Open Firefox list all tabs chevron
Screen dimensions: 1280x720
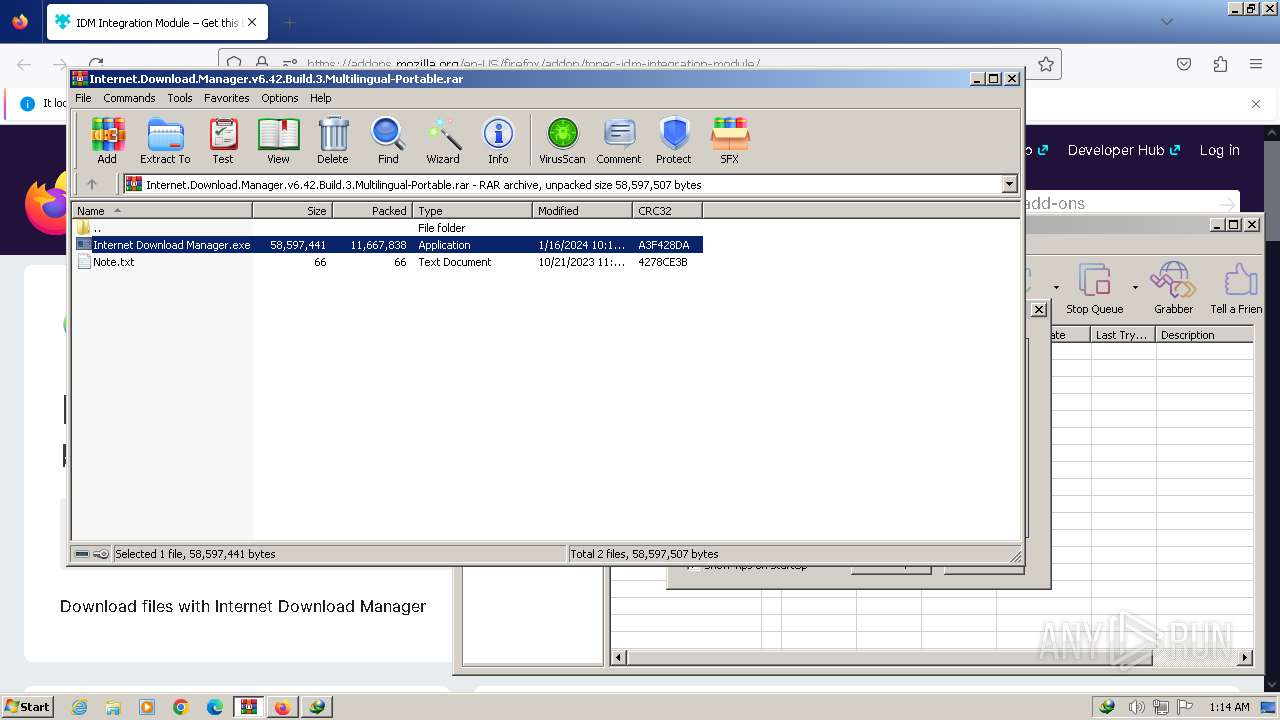(x=1167, y=22)
